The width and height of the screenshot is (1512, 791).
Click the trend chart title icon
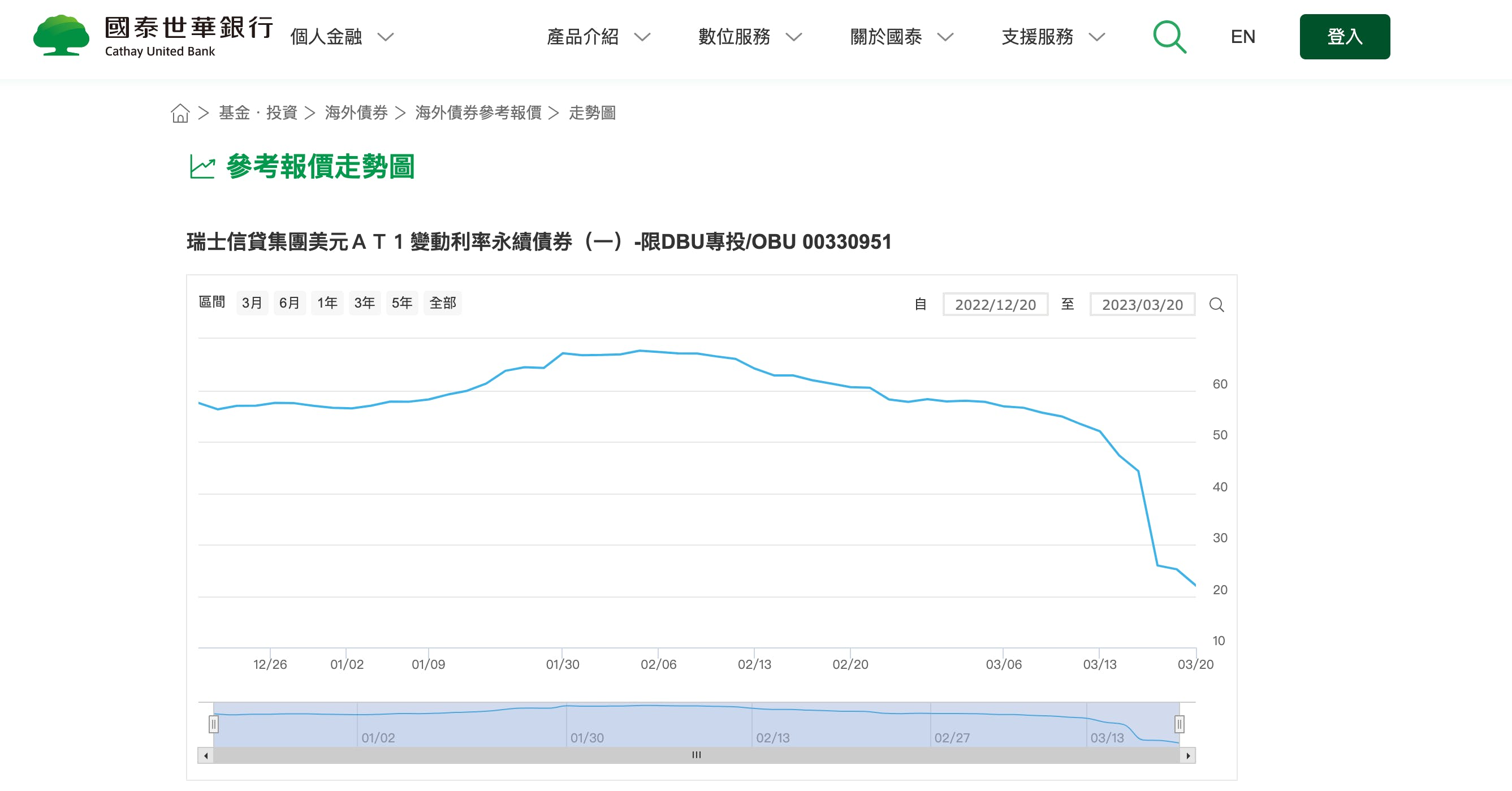point(202,167)
